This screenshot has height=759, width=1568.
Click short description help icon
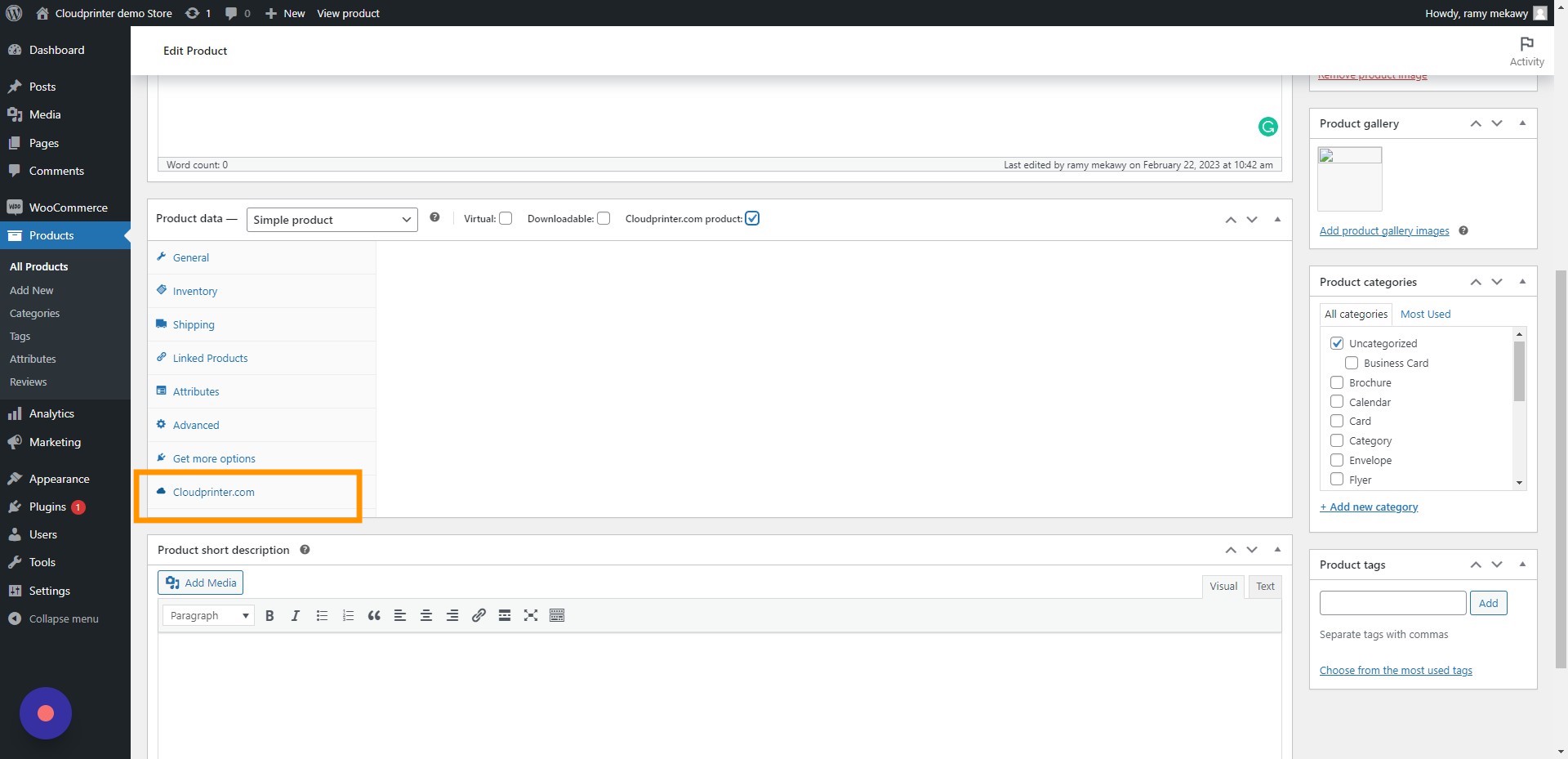point(305,550)
